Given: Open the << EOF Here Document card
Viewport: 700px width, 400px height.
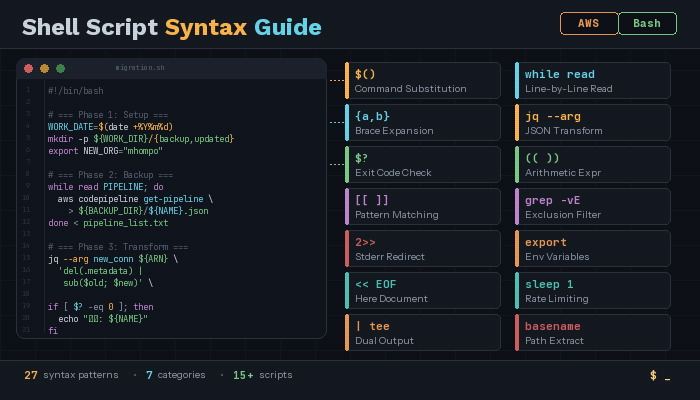Looking at the screenshot, I should point(423,291).
